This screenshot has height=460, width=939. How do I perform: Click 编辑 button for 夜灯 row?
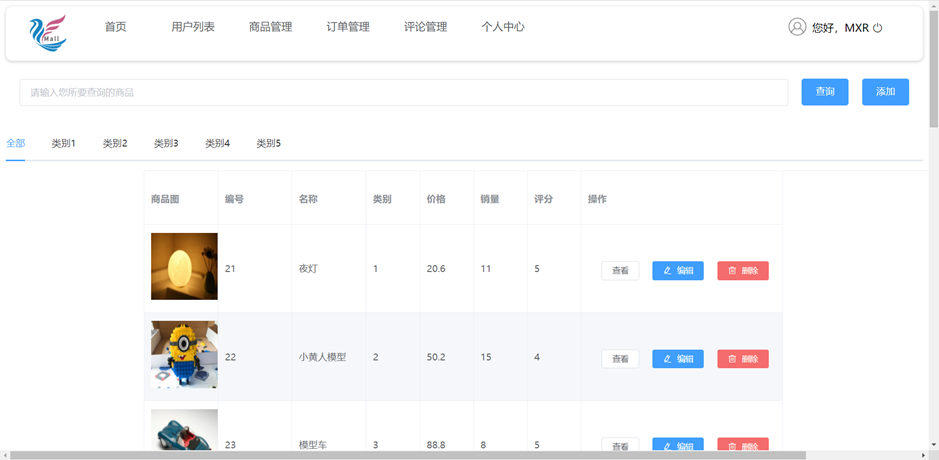coord(678,271)
